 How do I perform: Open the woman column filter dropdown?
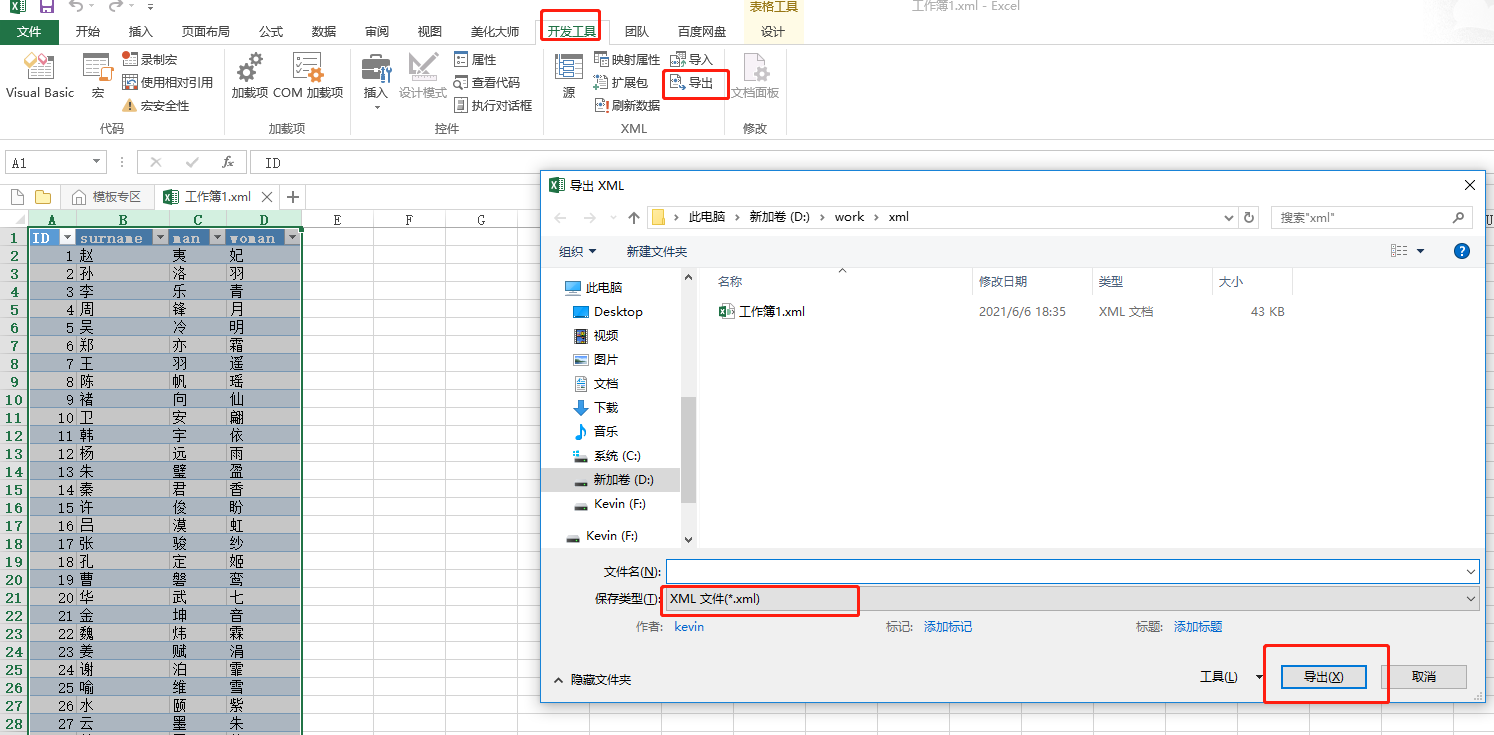pyautogui.click(x=292, y=238)
